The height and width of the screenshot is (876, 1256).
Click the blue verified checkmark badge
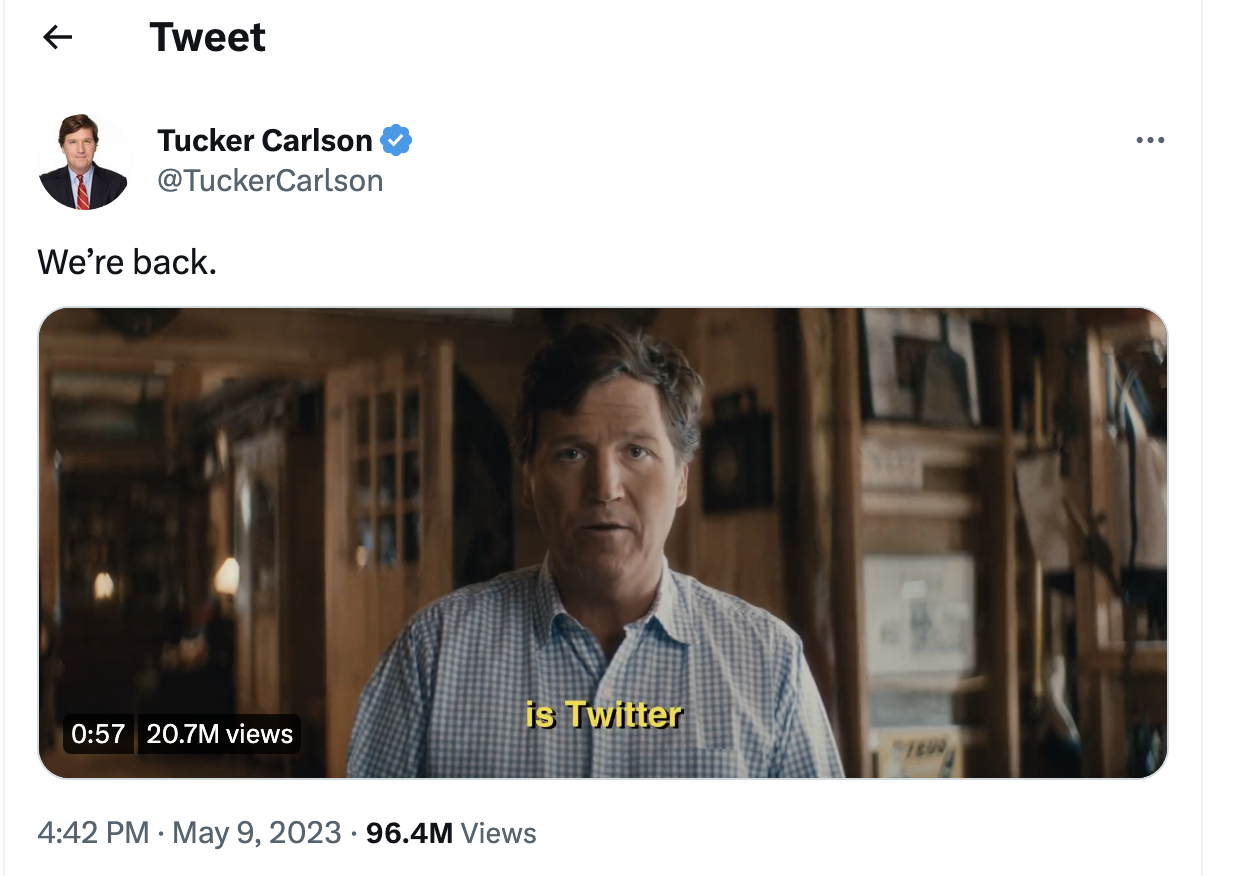(397, 141)
